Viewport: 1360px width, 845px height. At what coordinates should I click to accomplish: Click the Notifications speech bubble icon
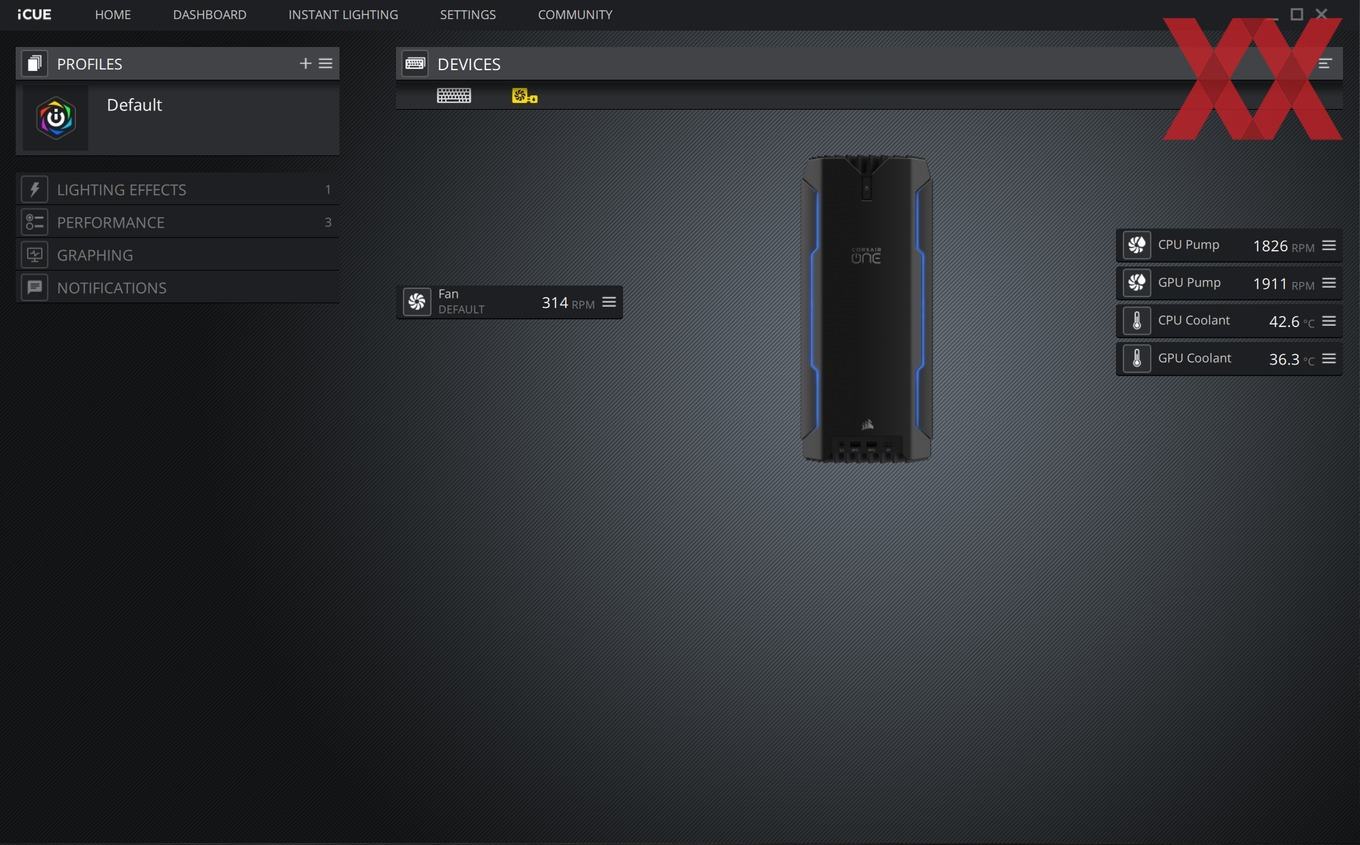tap(34, 288)
